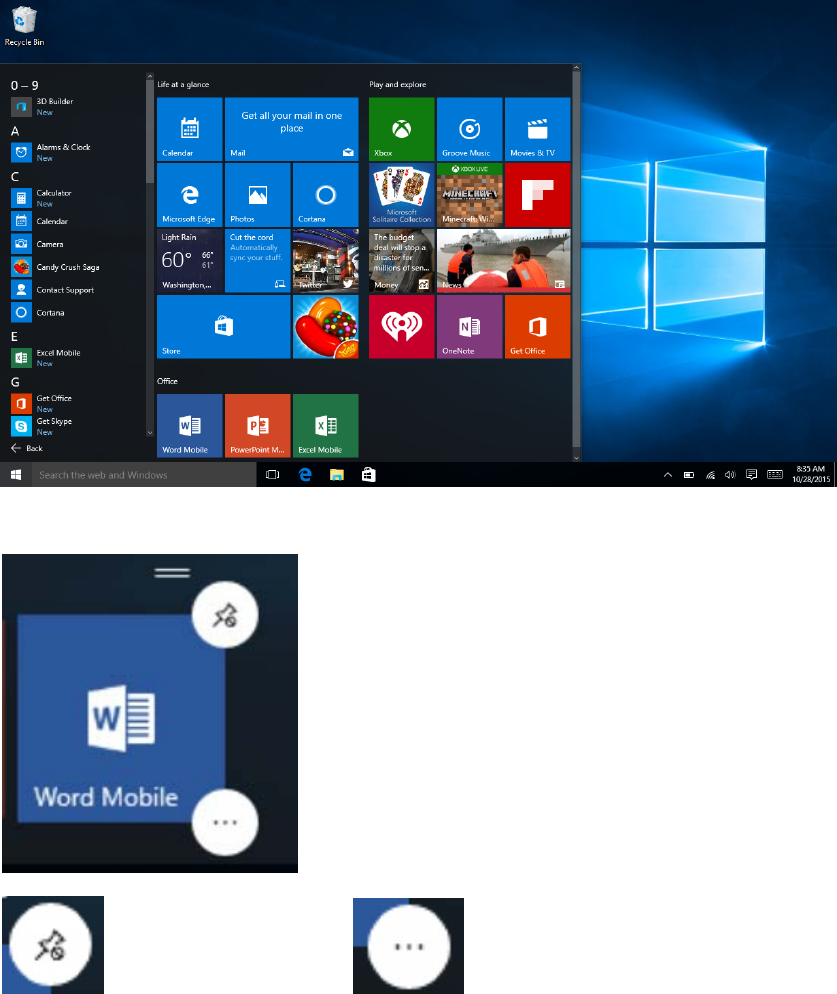The image size is (837, 994).
Task: Open the Mail live tile
Action: [292, 129]
